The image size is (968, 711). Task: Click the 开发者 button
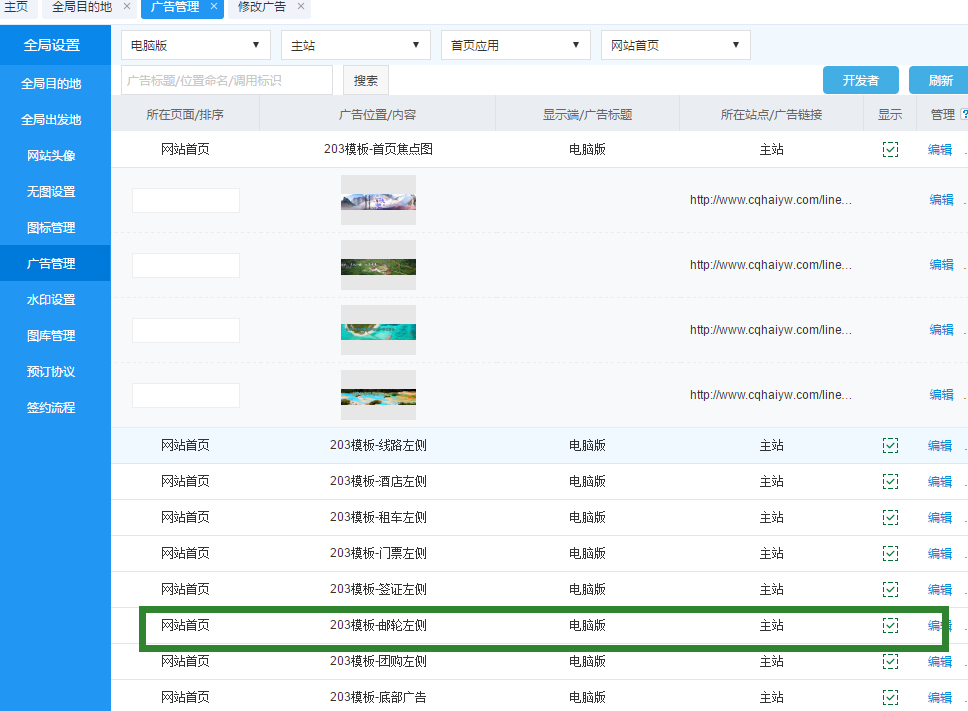tap(860, 80)
